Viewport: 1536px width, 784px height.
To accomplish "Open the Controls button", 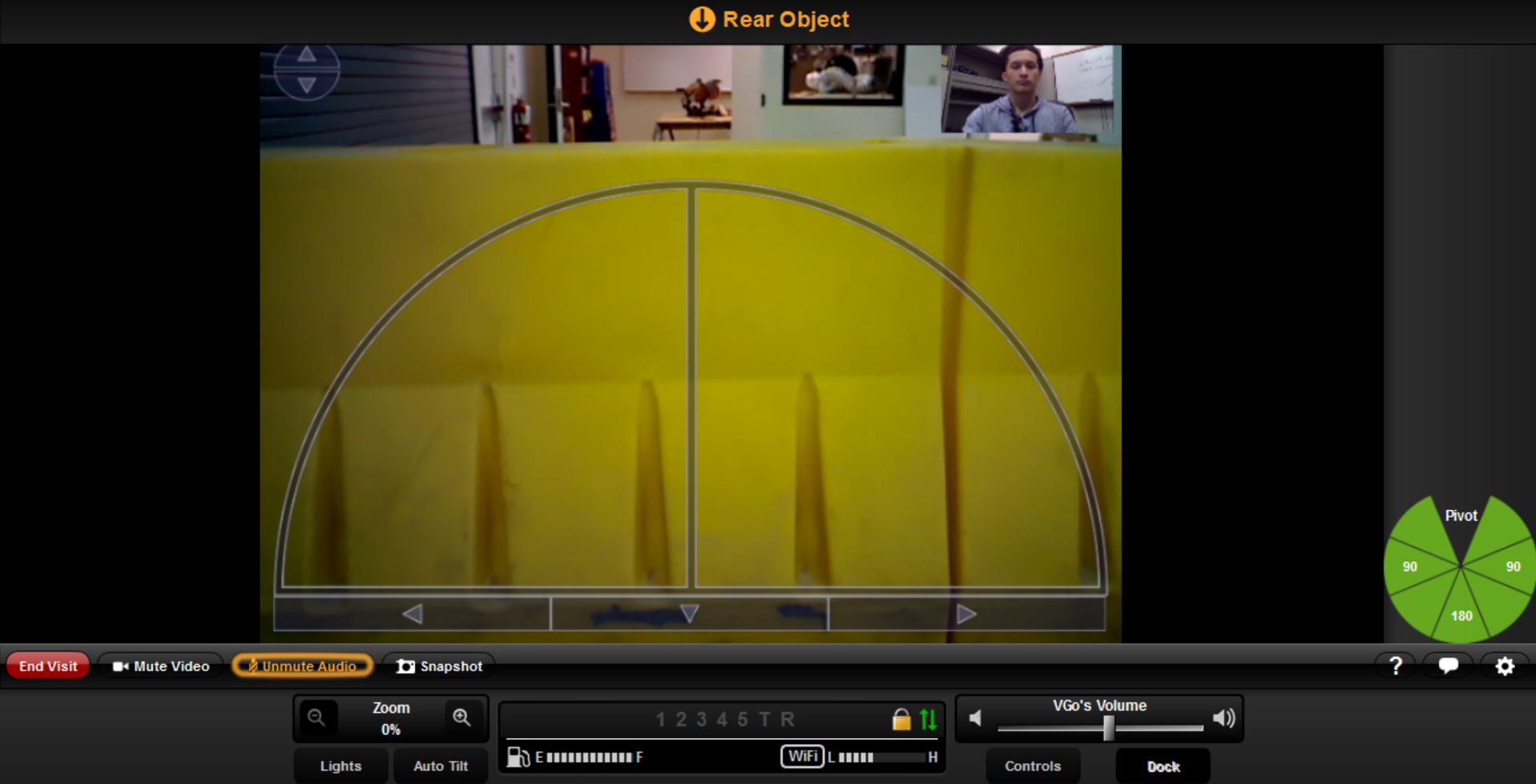I will (1033, 766).
